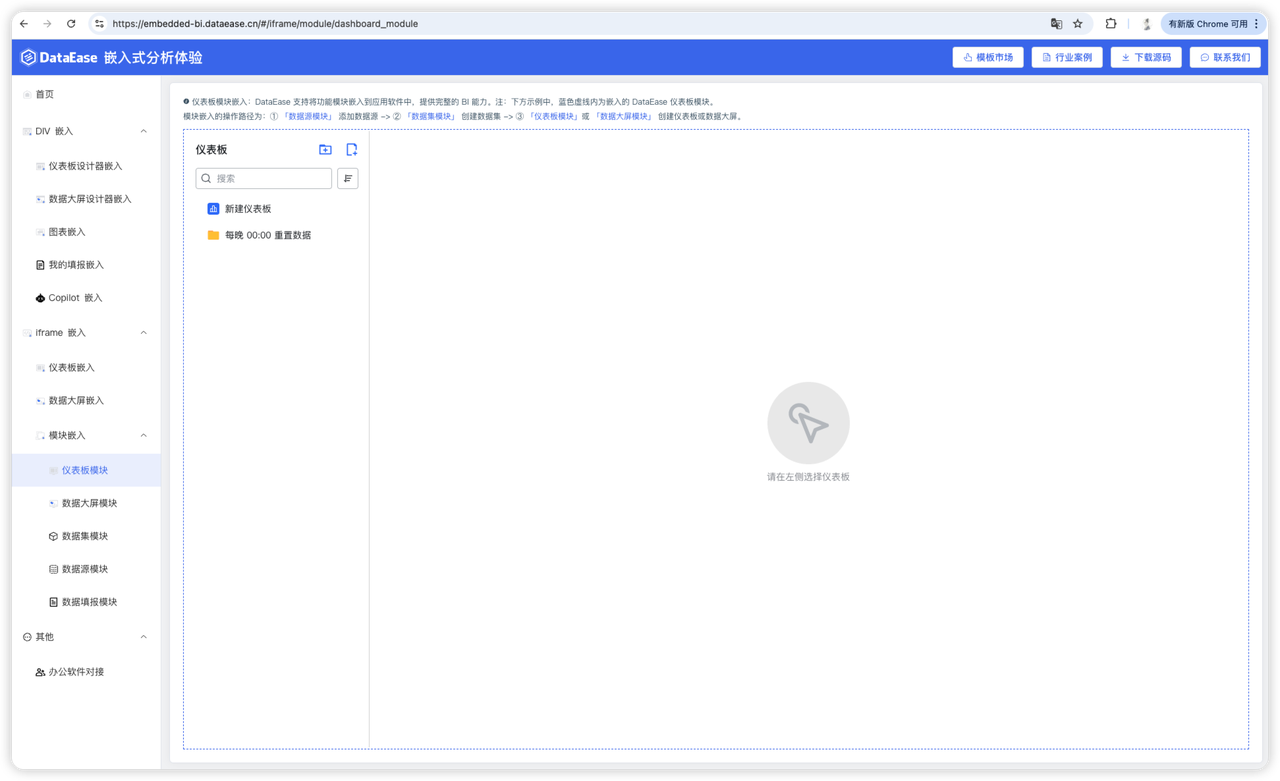
Task: Click the 下载源码 button
Action: (1146, 58)
